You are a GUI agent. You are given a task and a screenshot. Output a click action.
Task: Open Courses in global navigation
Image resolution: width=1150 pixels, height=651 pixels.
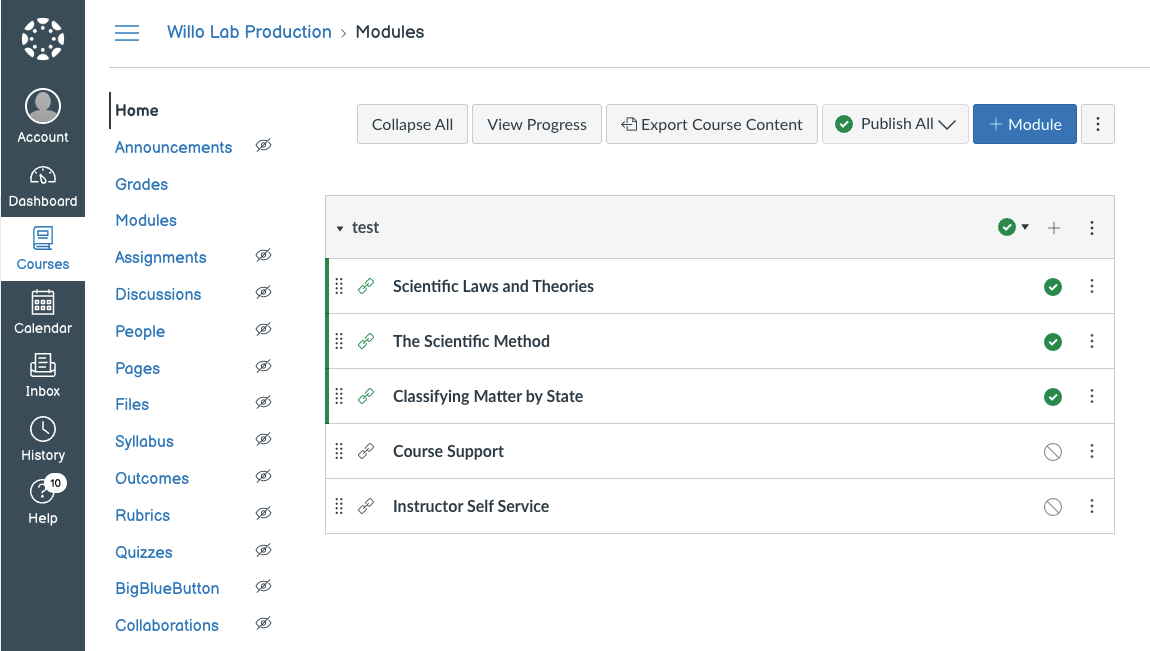tap(43, 249)
